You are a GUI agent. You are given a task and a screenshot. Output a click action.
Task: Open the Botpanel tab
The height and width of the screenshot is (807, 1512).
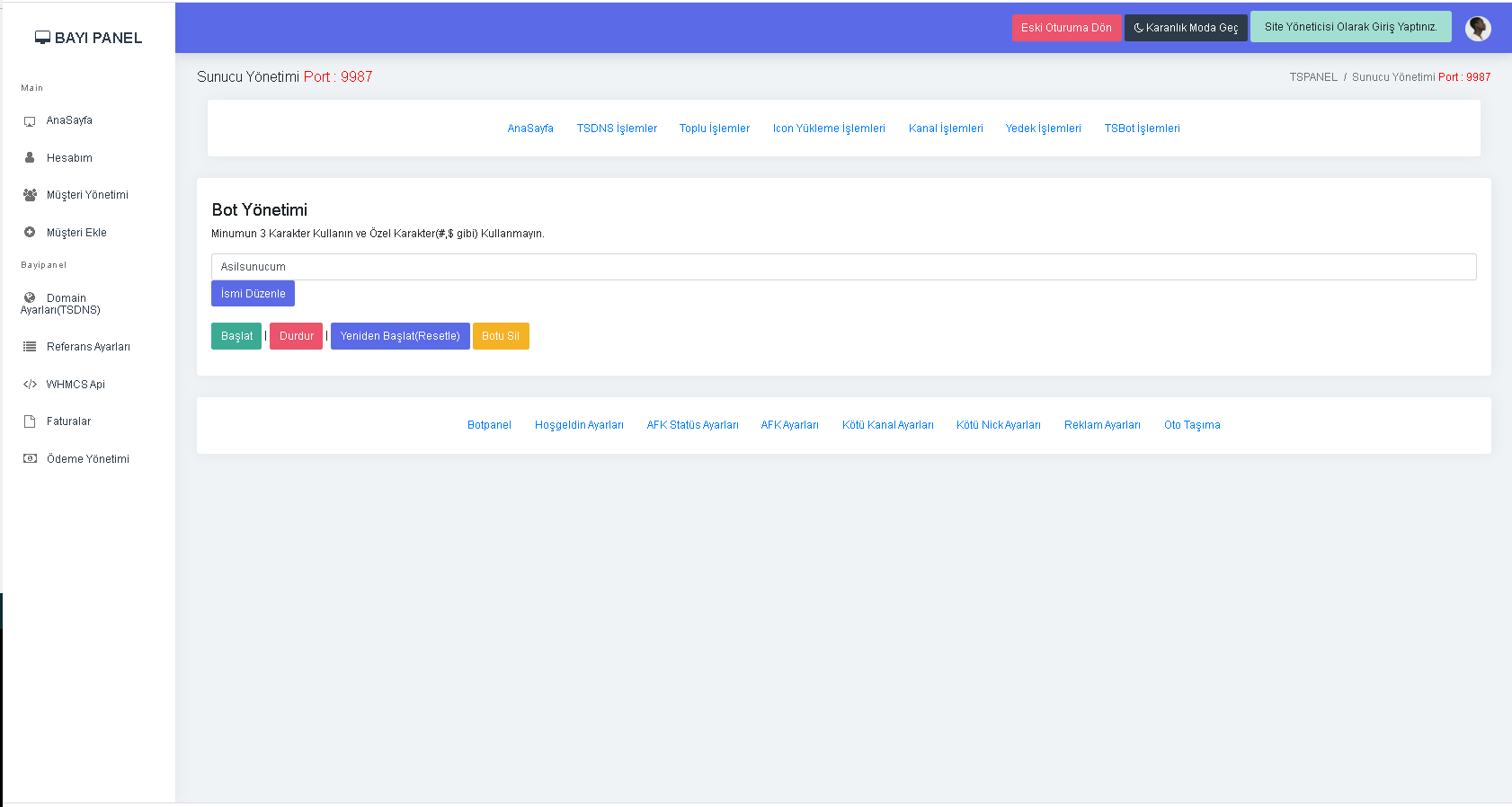point(489,425)
